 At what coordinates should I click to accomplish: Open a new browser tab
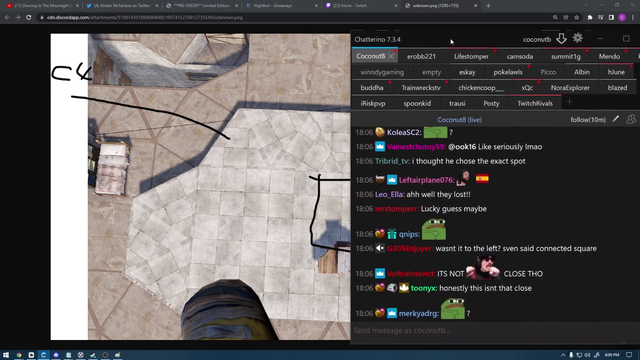tap(488, 6)
